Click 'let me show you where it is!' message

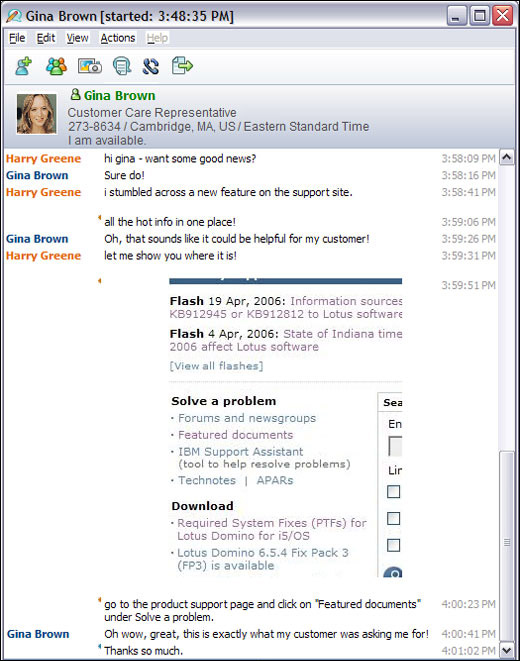(x=170, y=255)
